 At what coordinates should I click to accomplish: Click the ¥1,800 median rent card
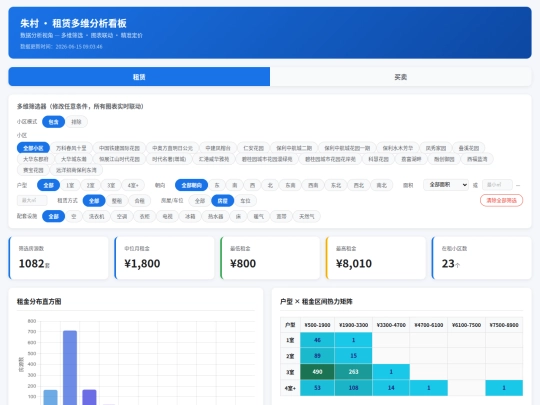click(164, 258)
